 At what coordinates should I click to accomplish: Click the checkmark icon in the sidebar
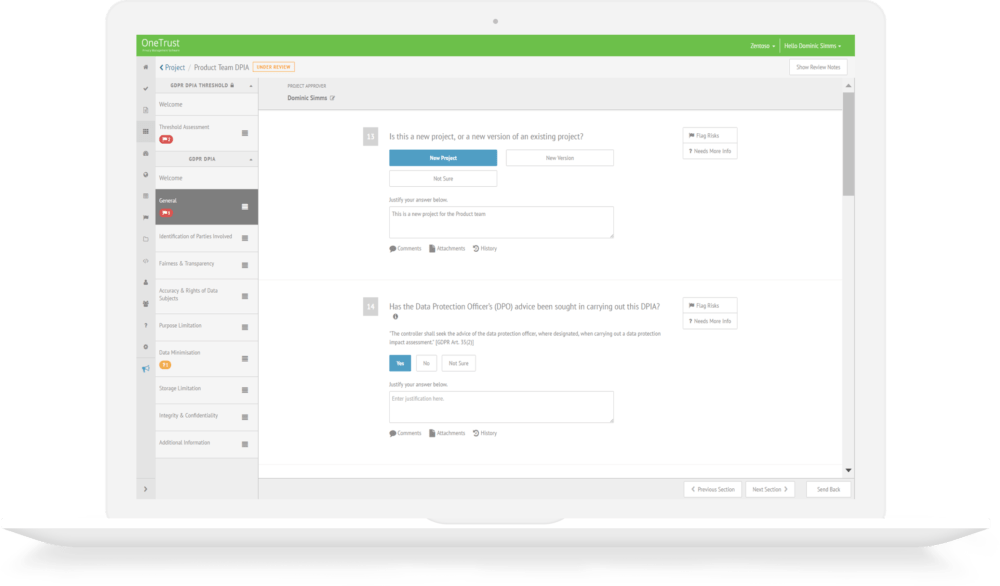tap(145, 89)
